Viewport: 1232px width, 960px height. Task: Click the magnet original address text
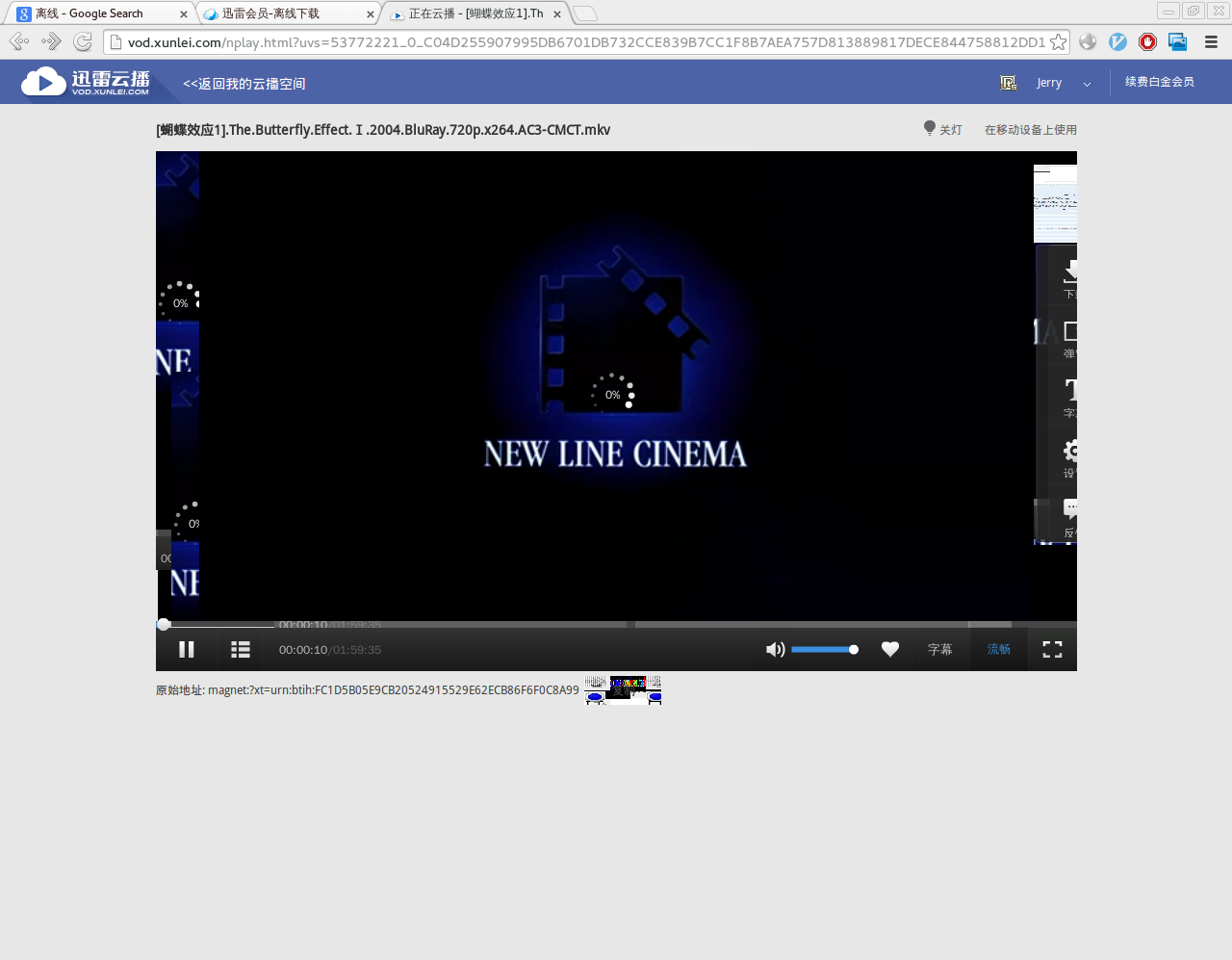[368, 689]
